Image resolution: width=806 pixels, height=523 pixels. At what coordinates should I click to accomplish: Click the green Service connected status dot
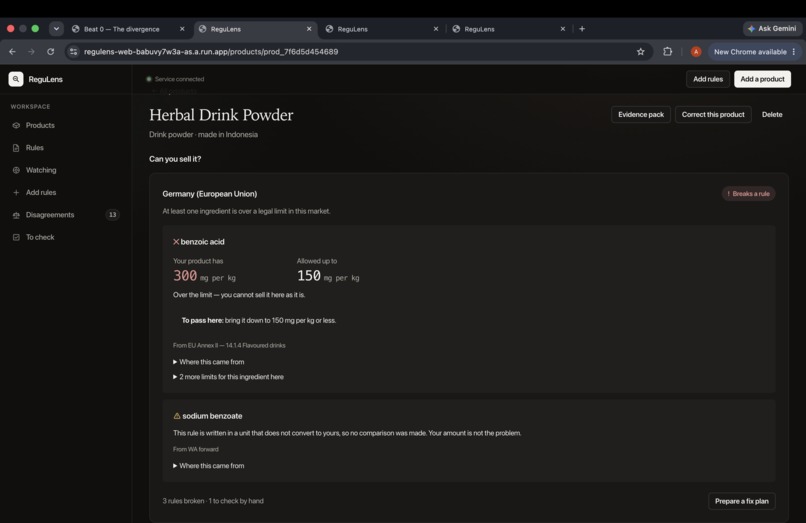pos(149,79)
